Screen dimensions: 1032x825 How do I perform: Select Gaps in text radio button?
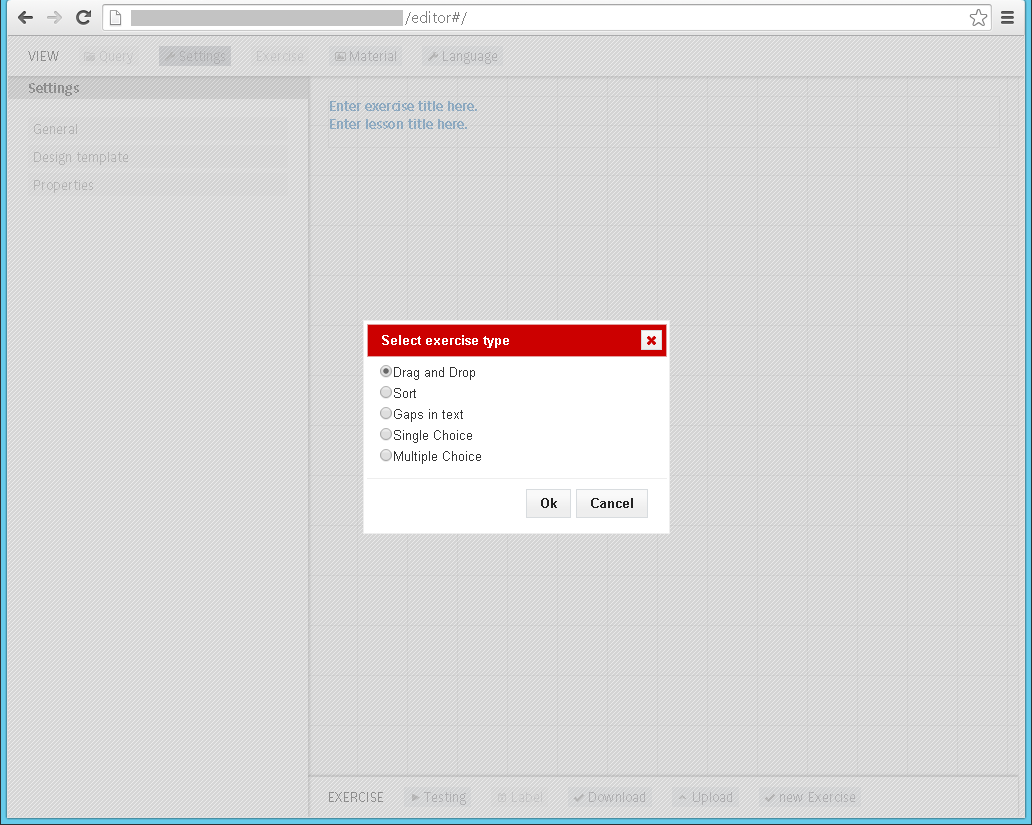pyautogui.click(x=386, y=413)
